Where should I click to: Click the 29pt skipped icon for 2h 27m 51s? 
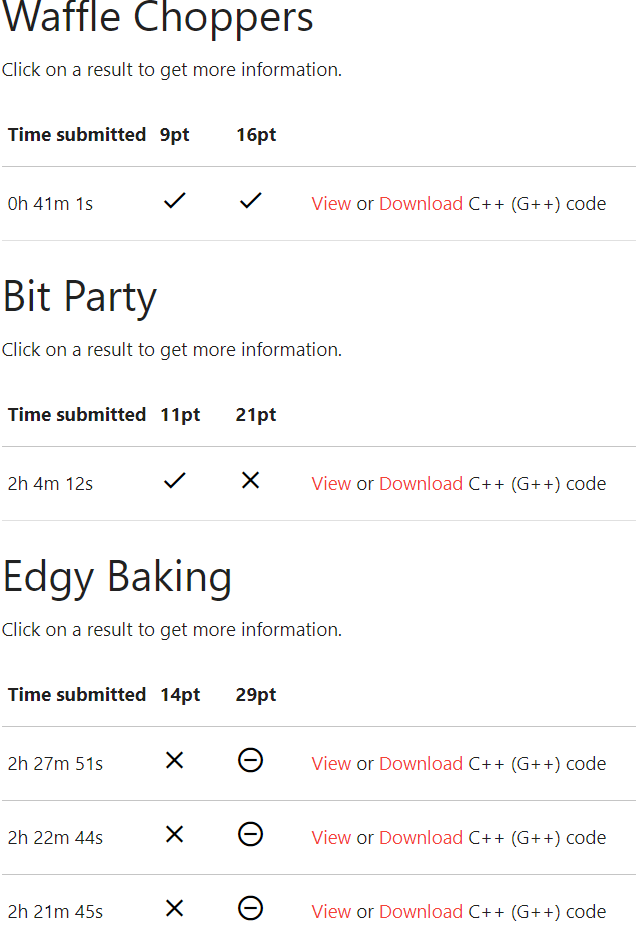[250, 761]
